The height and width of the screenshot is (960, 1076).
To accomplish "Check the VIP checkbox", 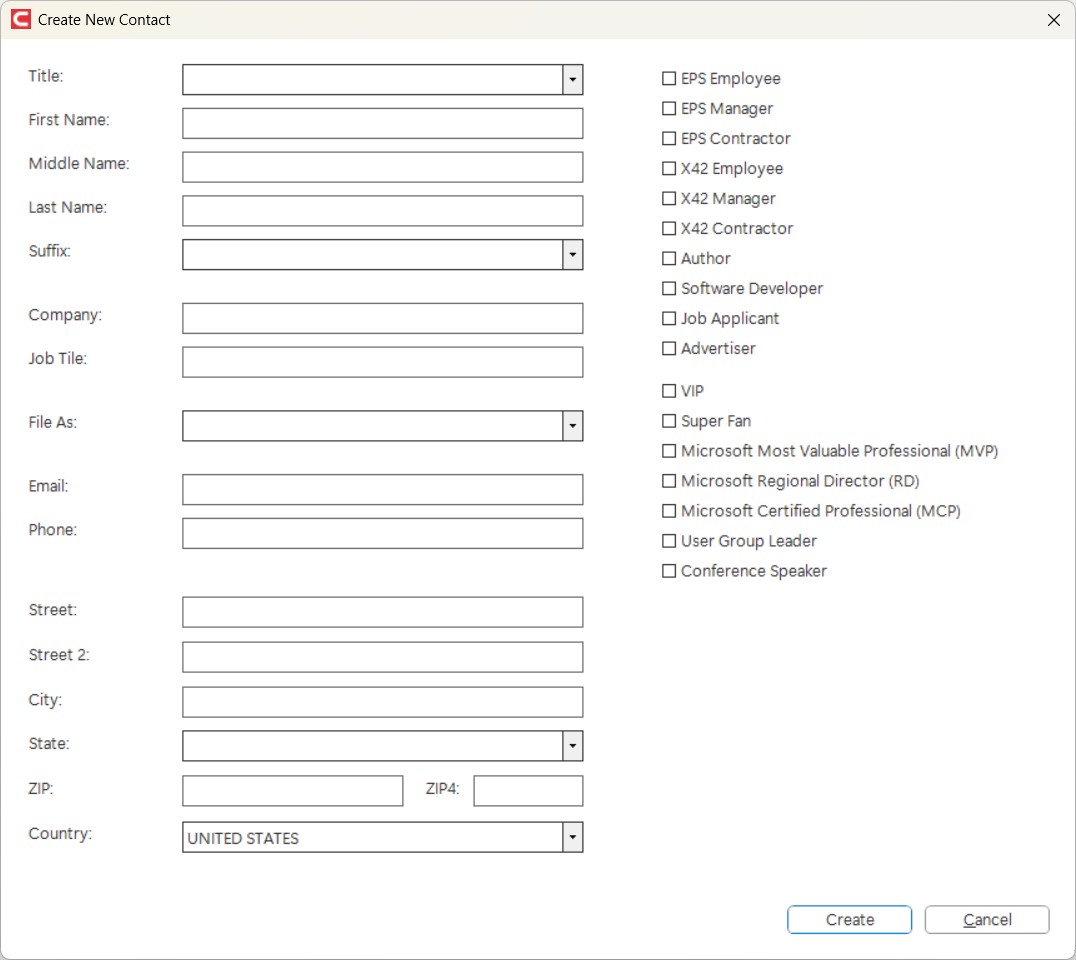I will coord(669,391).
